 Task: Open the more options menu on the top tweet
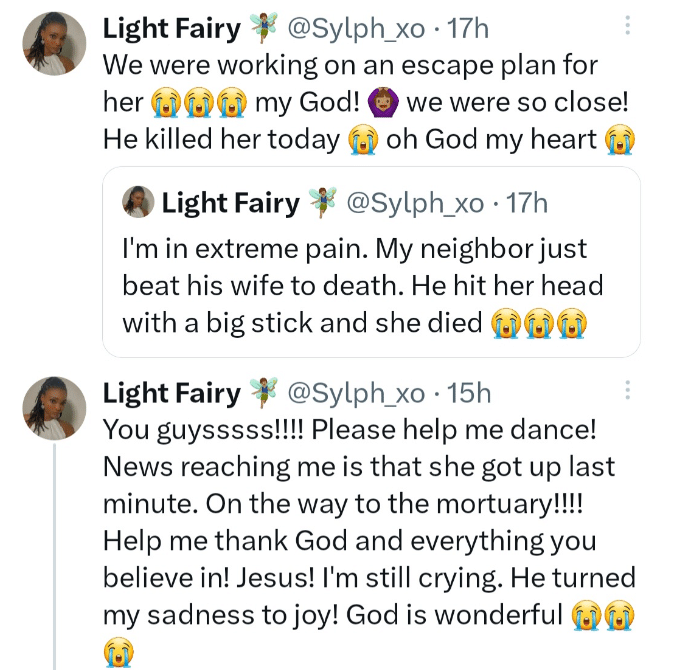click(x=627, y=27)
